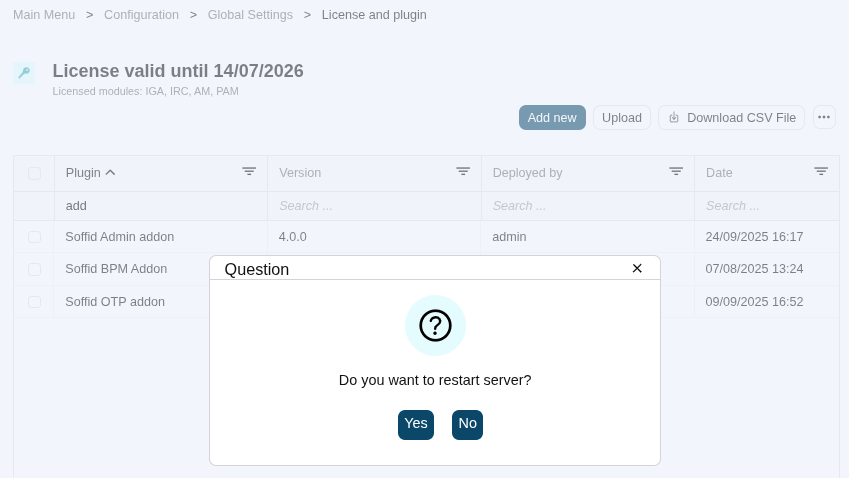Close the Question dialog with X
Image resolution: width=849 pixels, height=478 pixels.
(x=637, y=268)
